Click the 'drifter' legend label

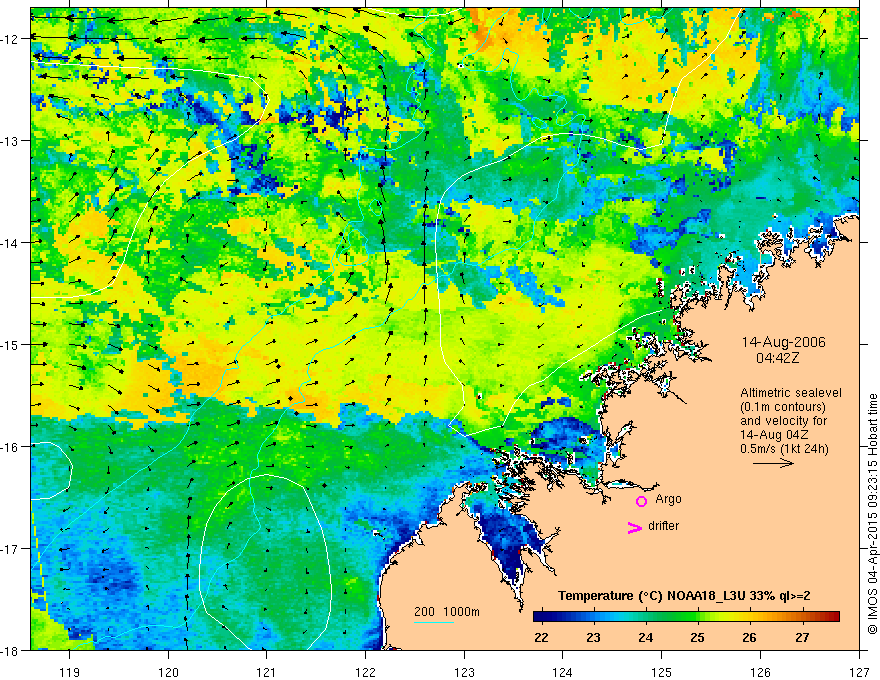(663, 526)
